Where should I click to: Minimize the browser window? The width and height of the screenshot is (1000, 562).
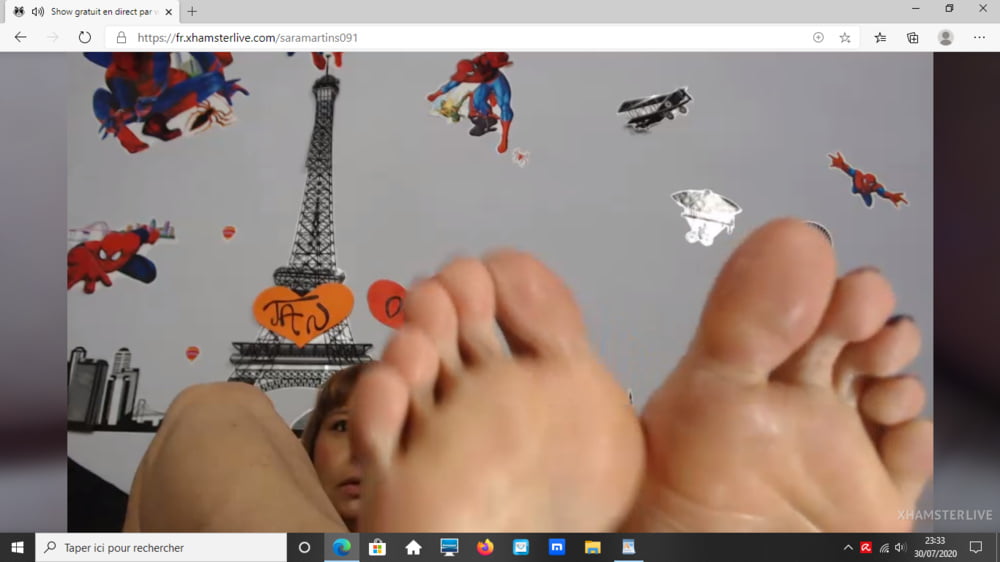(x=916, y=9)
